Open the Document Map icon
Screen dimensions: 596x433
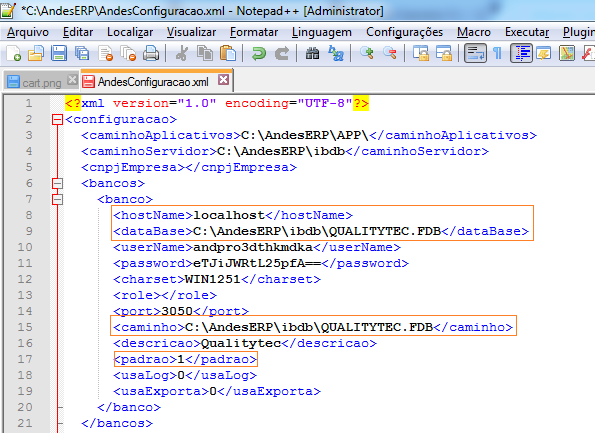coord(567,53)
